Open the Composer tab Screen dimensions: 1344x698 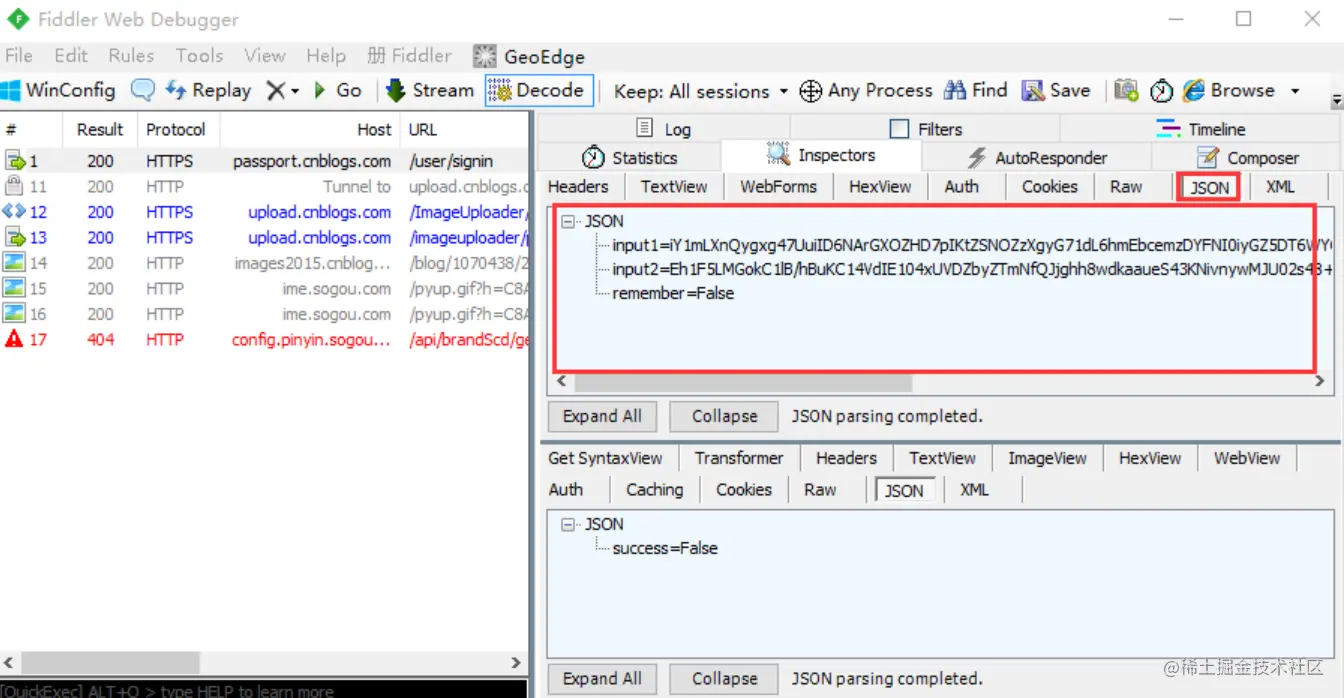[x=1247, y=158]
